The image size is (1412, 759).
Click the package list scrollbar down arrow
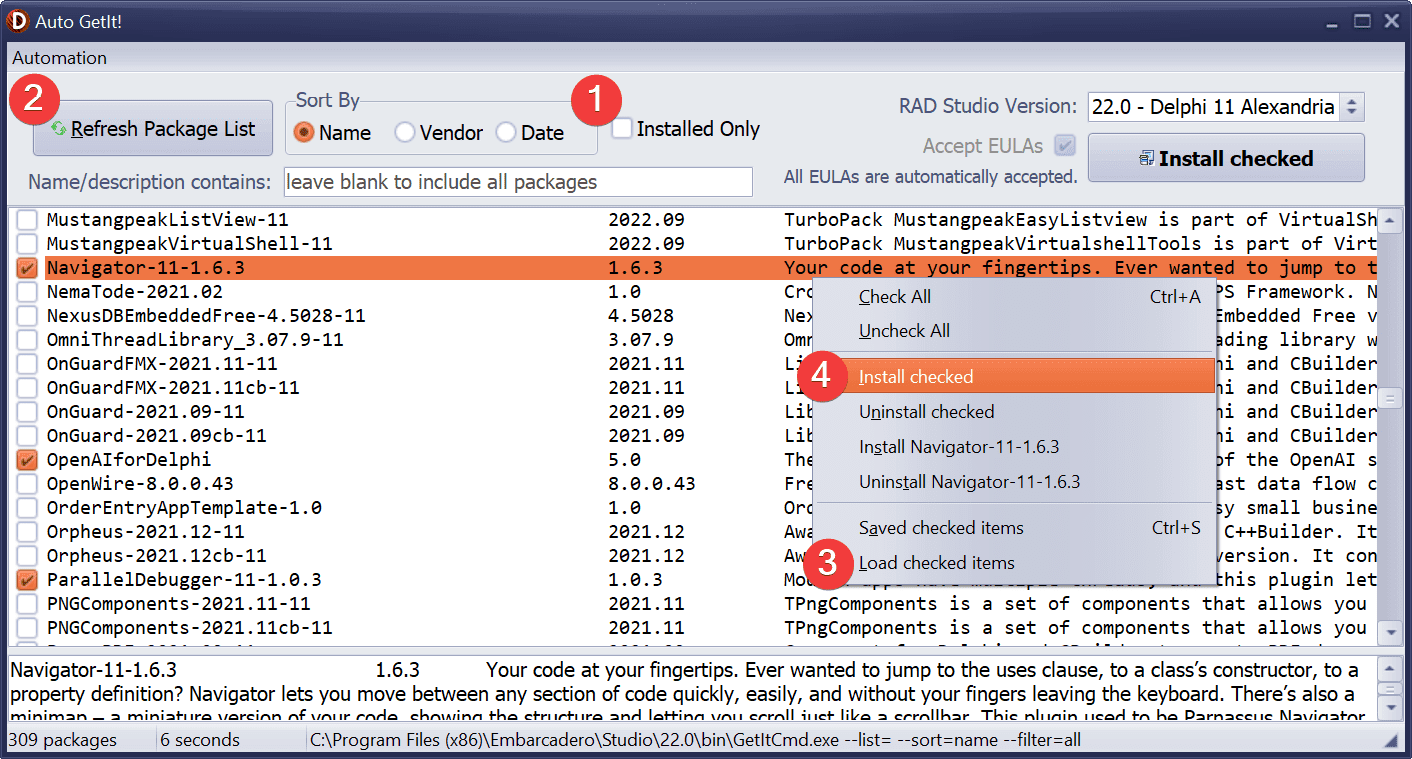click(x=1389, y=631)
